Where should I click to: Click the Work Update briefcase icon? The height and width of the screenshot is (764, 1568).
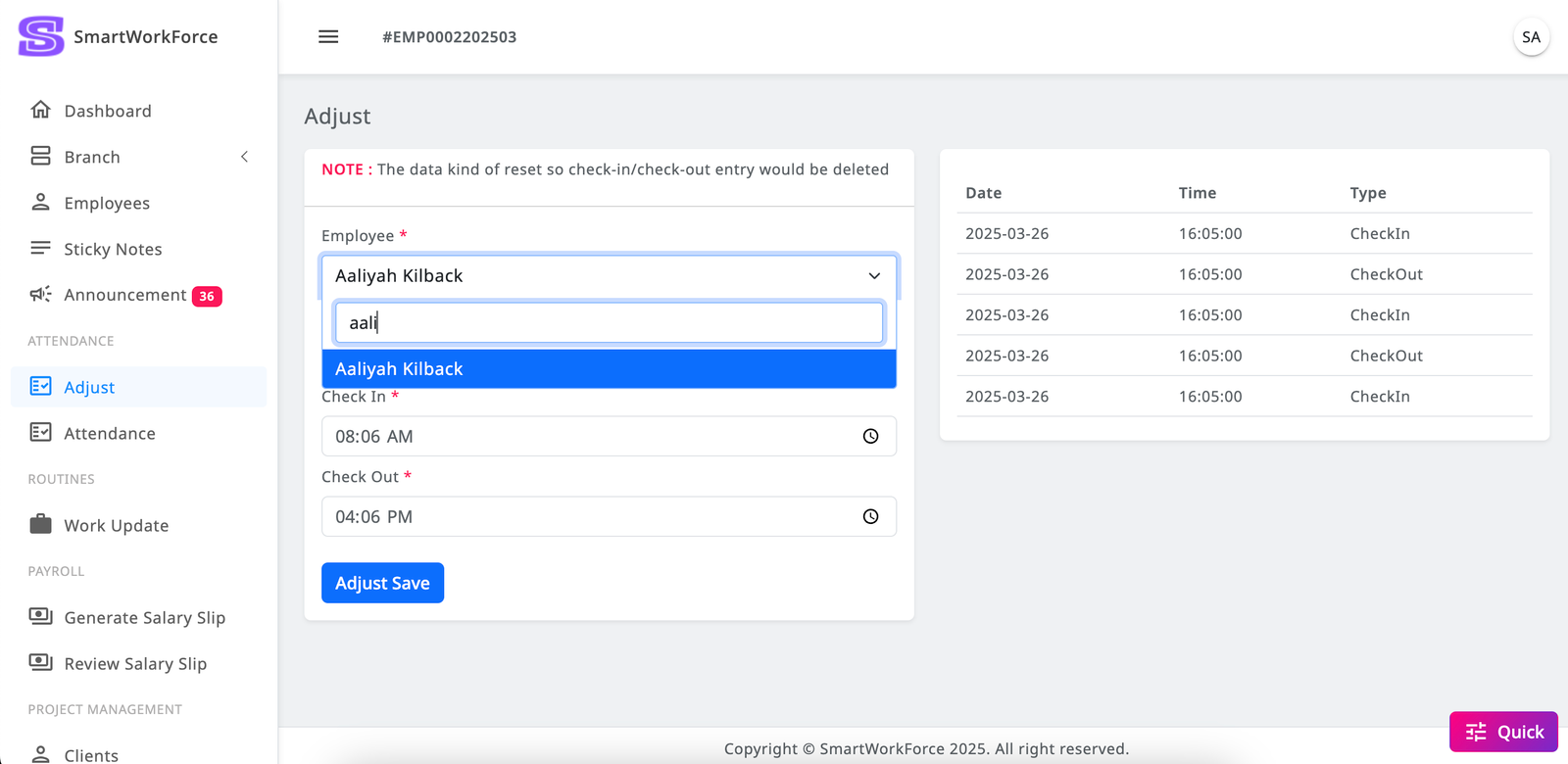click(40, 525)
